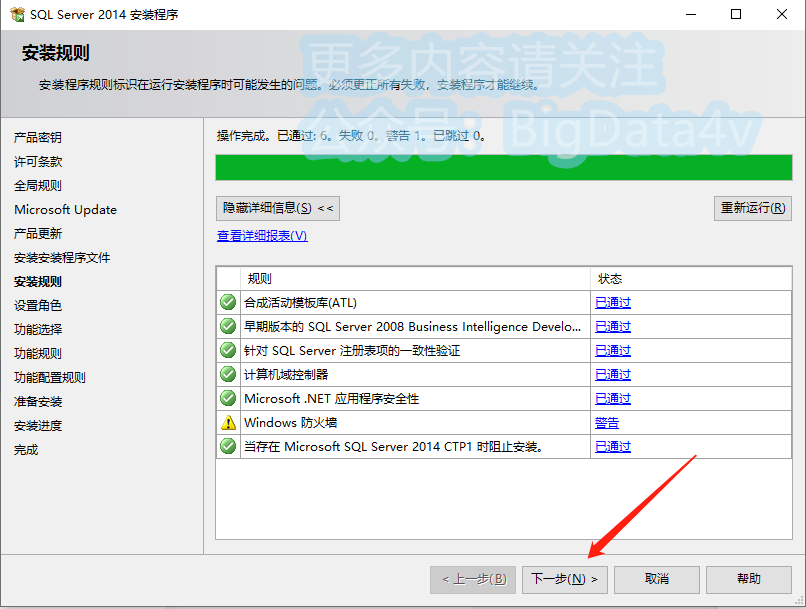Screen dimensions: 806x609
Task: Click 规则 column header
Action: pos(415,279)
